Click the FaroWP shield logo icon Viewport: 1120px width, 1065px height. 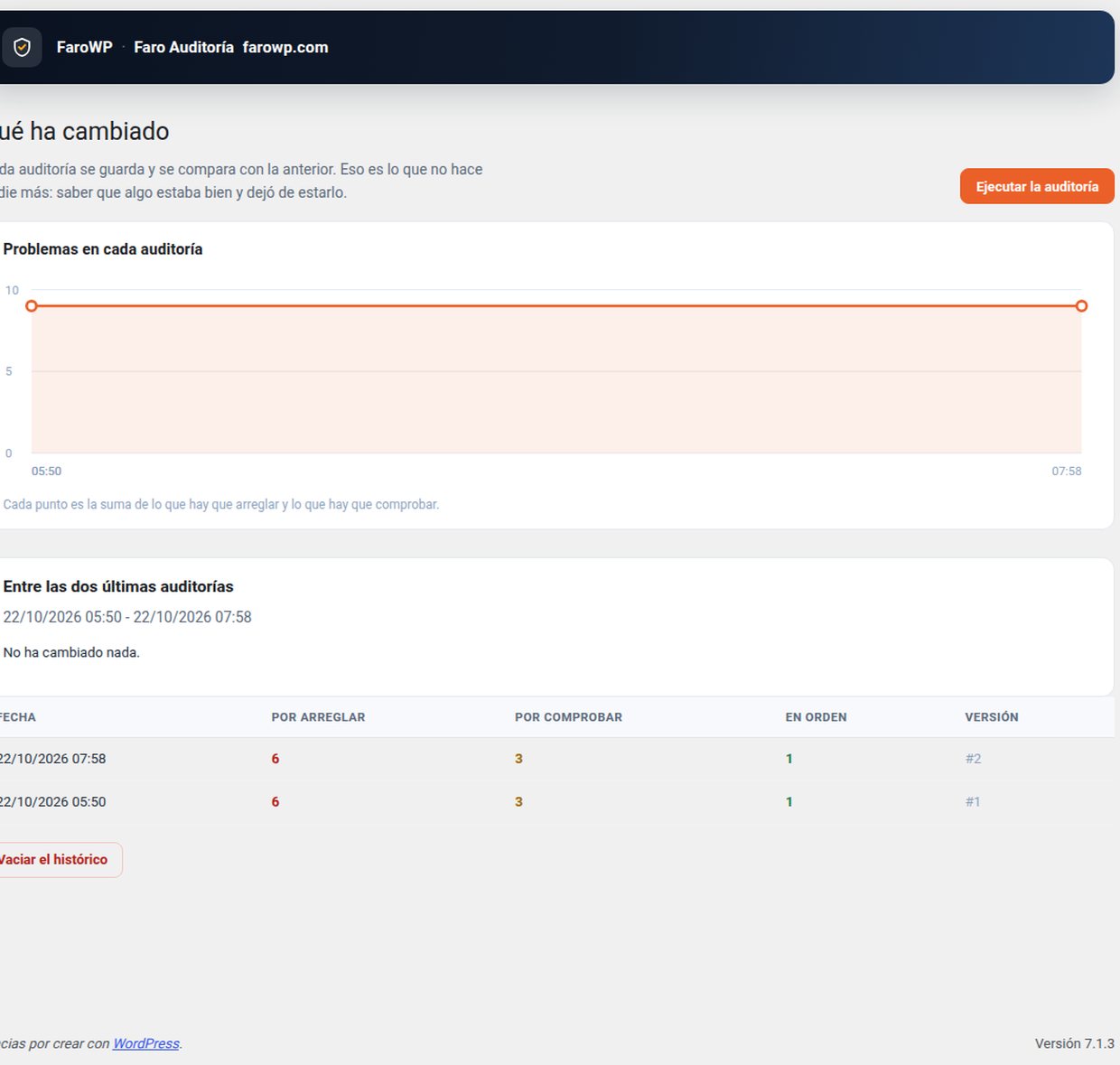[x=22, y=47]
